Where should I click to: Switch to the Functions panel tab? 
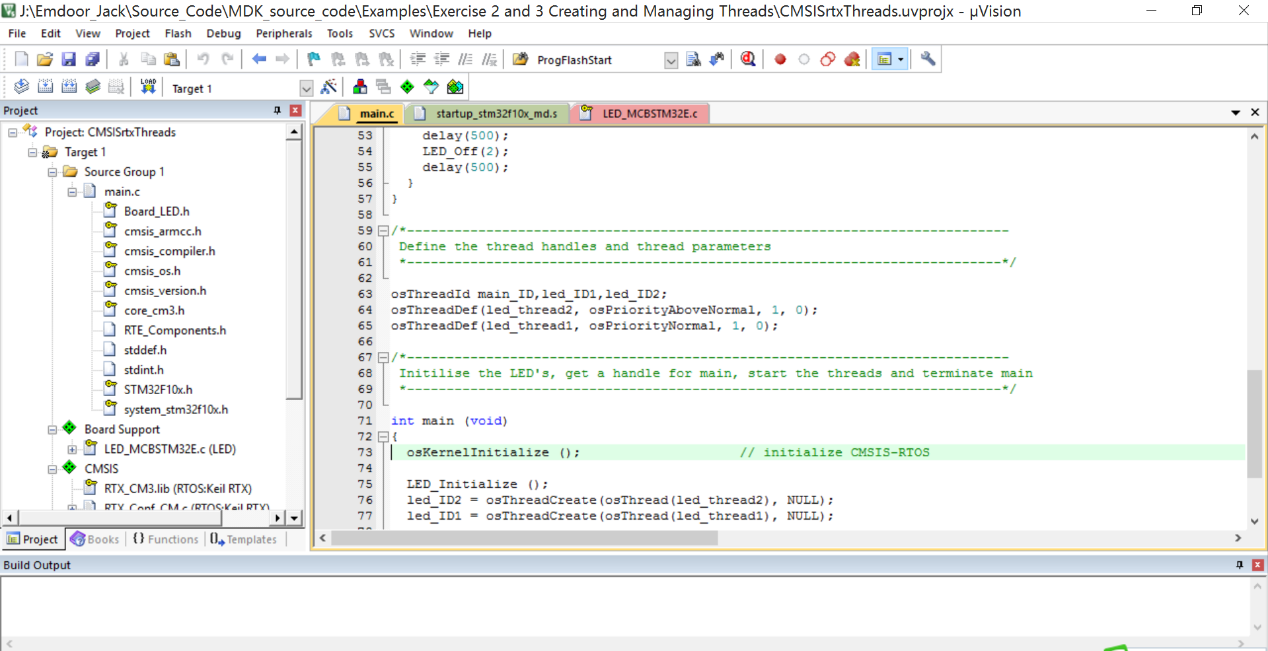165,539
